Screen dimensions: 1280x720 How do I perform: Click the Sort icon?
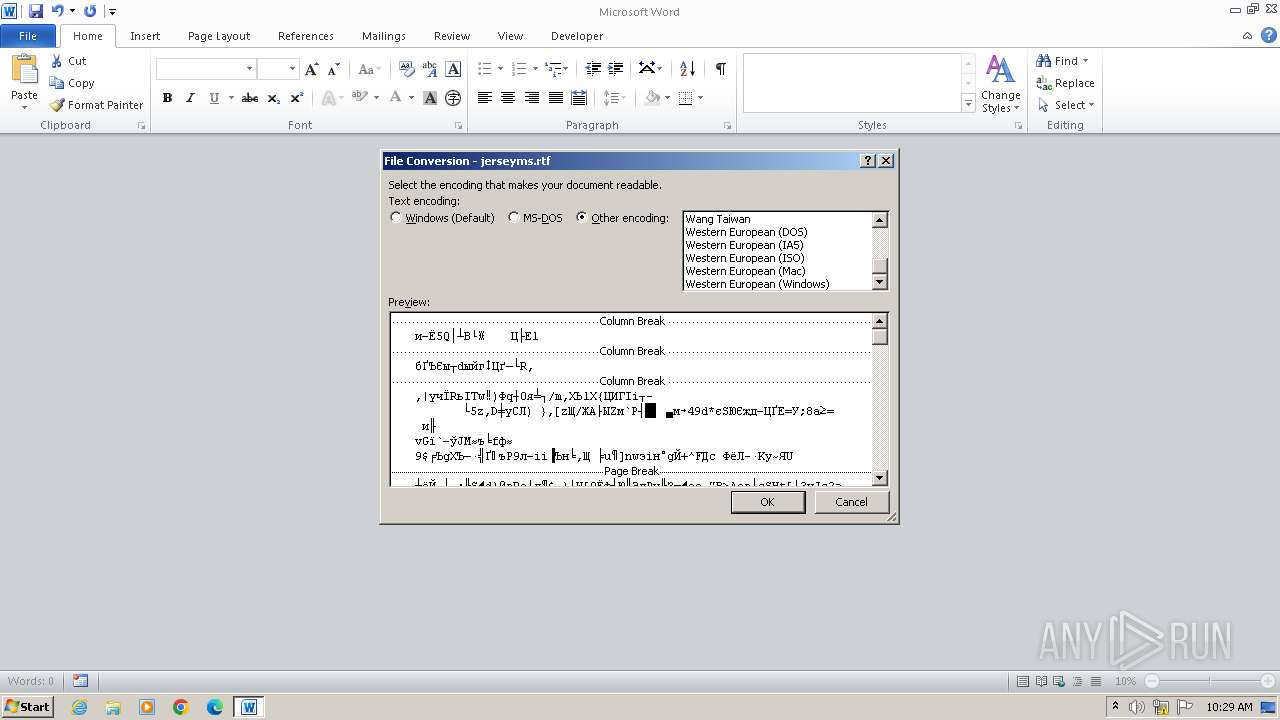point(687,69)
